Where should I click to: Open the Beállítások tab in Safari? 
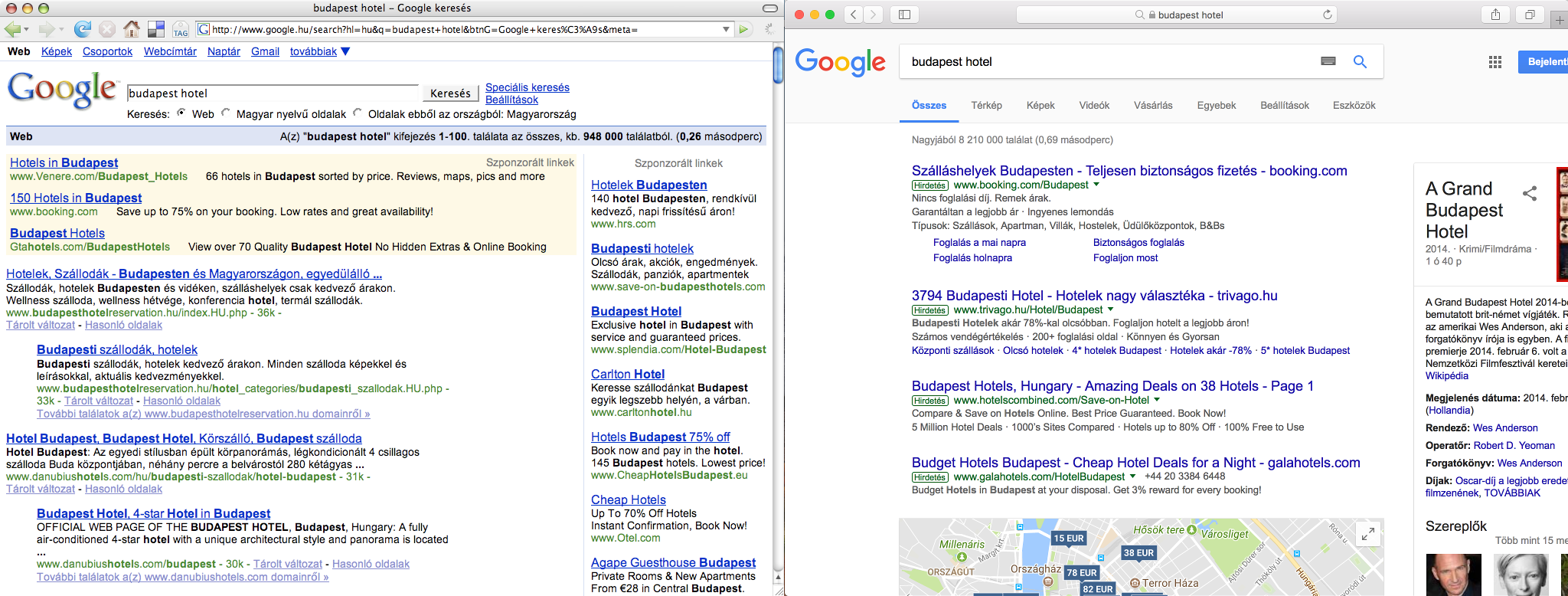tap(1285, 106)
